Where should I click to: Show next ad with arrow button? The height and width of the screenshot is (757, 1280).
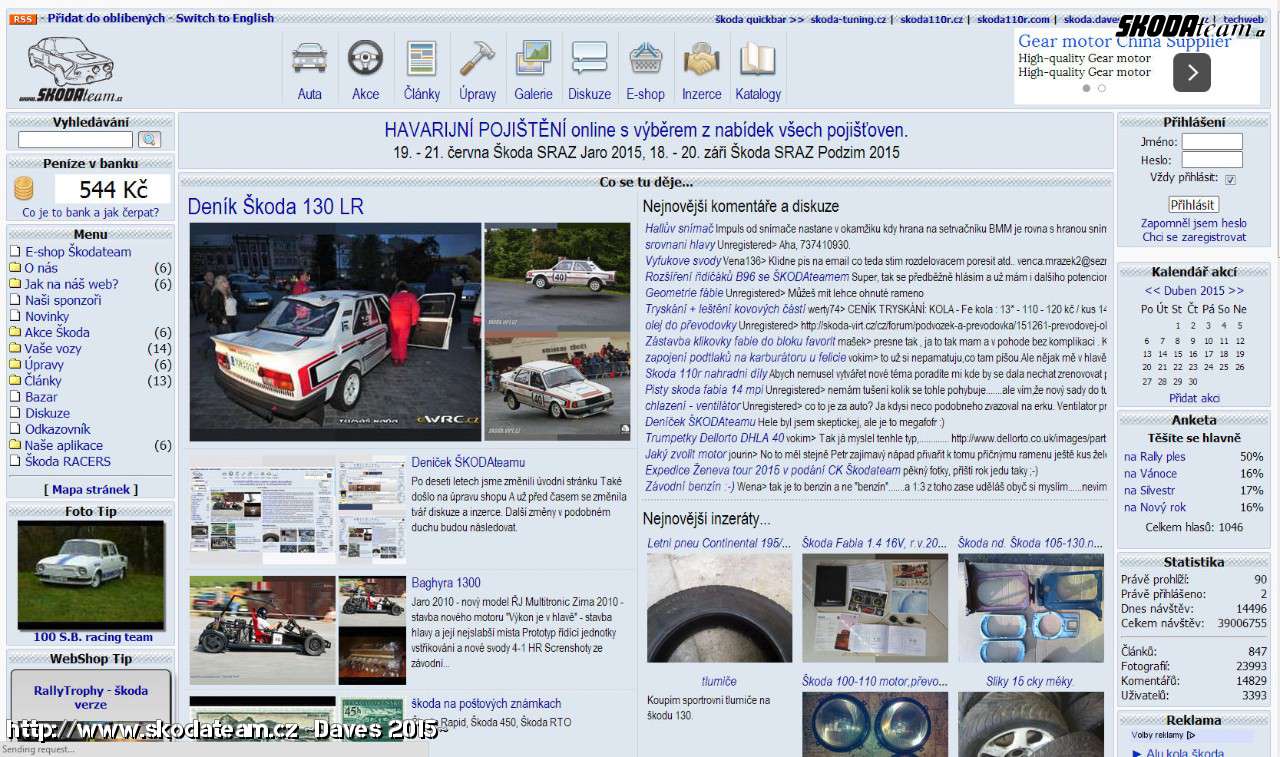1191,72
